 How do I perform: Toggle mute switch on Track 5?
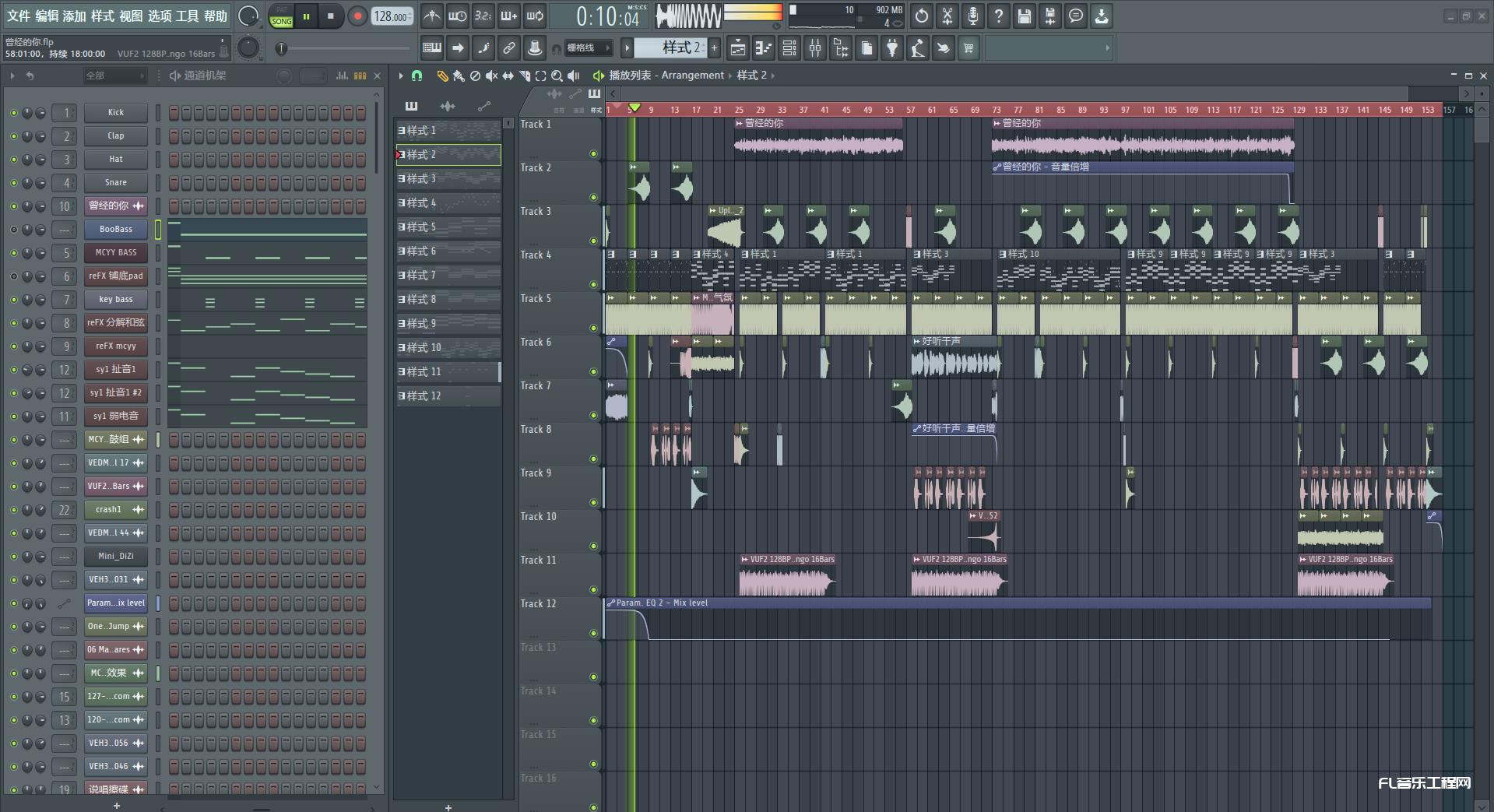click(594, 329)
